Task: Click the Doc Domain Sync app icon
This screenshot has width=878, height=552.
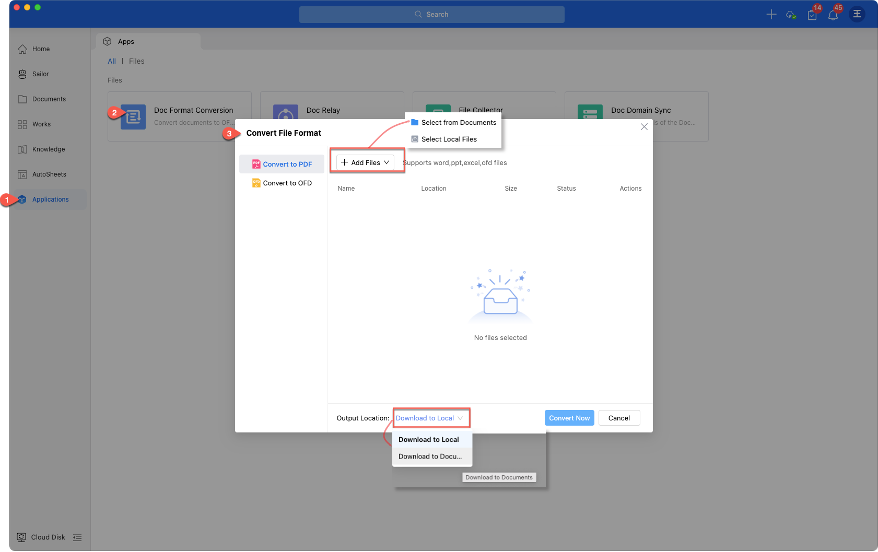Action: (591, 117)
